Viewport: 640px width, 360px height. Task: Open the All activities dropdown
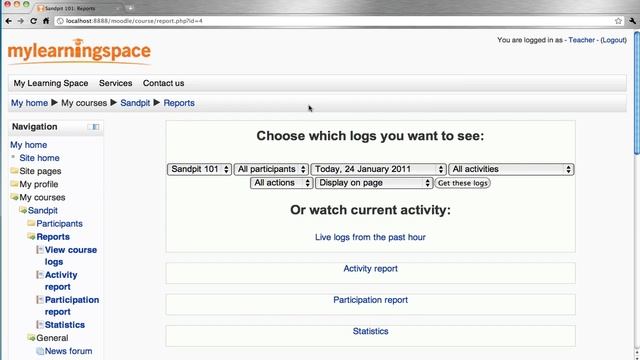[511, 169]
